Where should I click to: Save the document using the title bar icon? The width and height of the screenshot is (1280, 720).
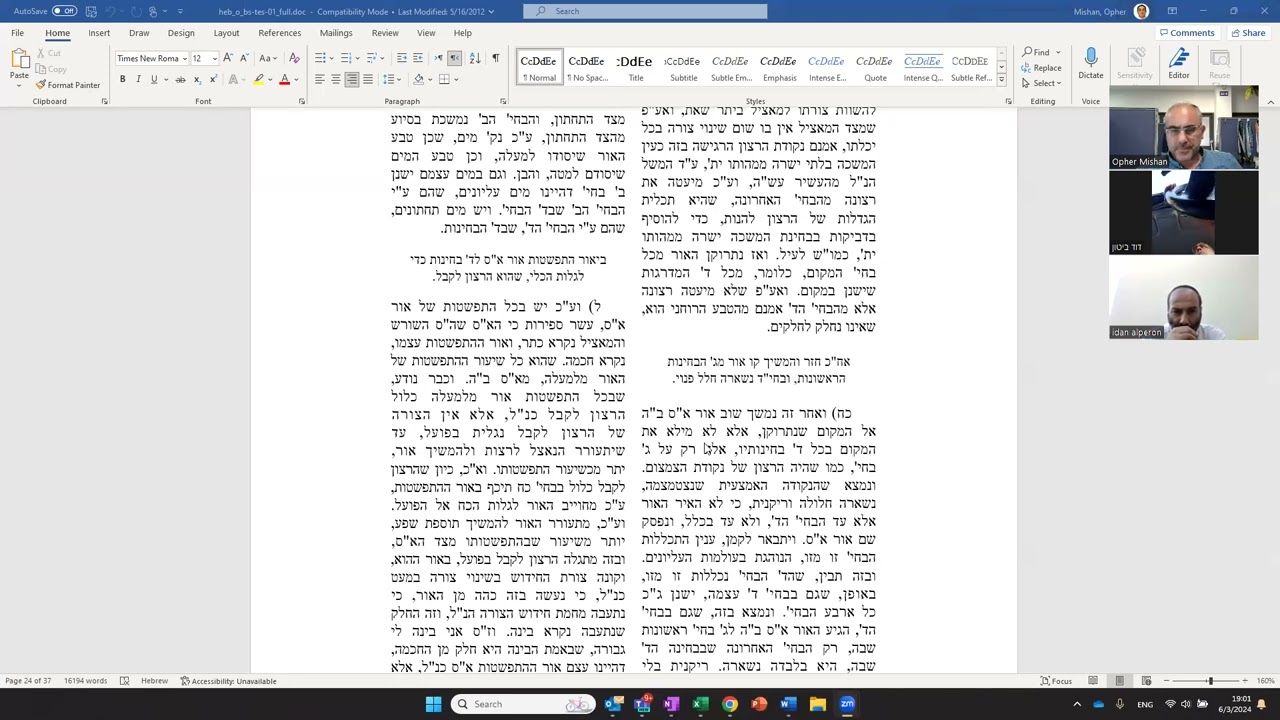pyautogui.click(x=90, y=11)
